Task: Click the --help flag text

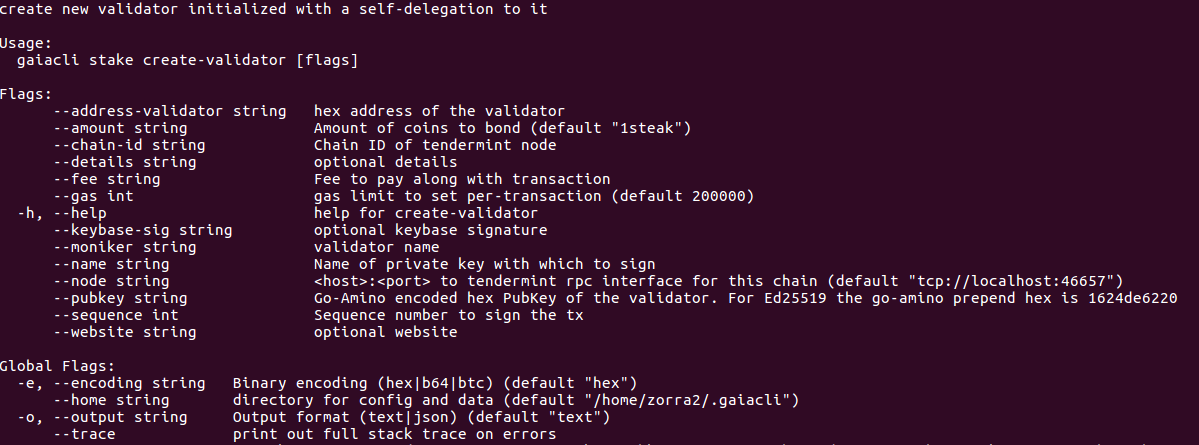Action: point(80,213)
